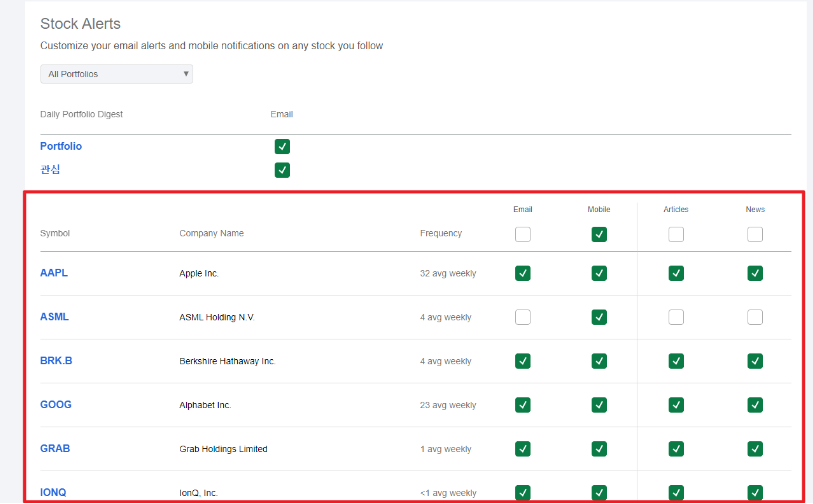Open the AAPL symbol link
The width and height of the screenshot is (813, 504).
click(x=54, y=273)
